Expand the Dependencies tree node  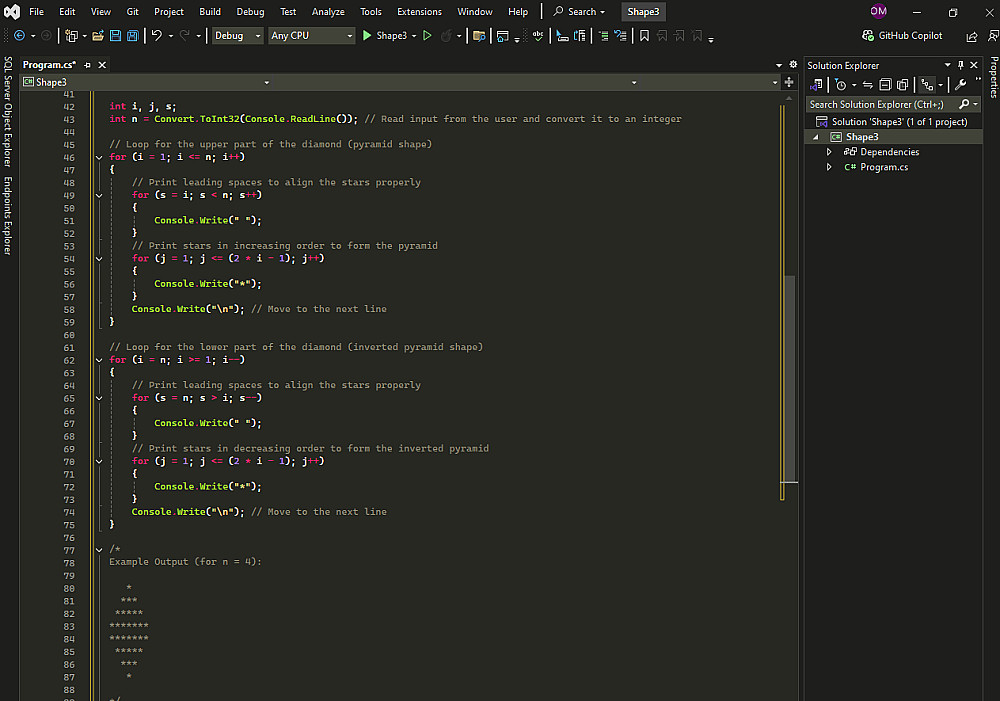tap(829, 152)
